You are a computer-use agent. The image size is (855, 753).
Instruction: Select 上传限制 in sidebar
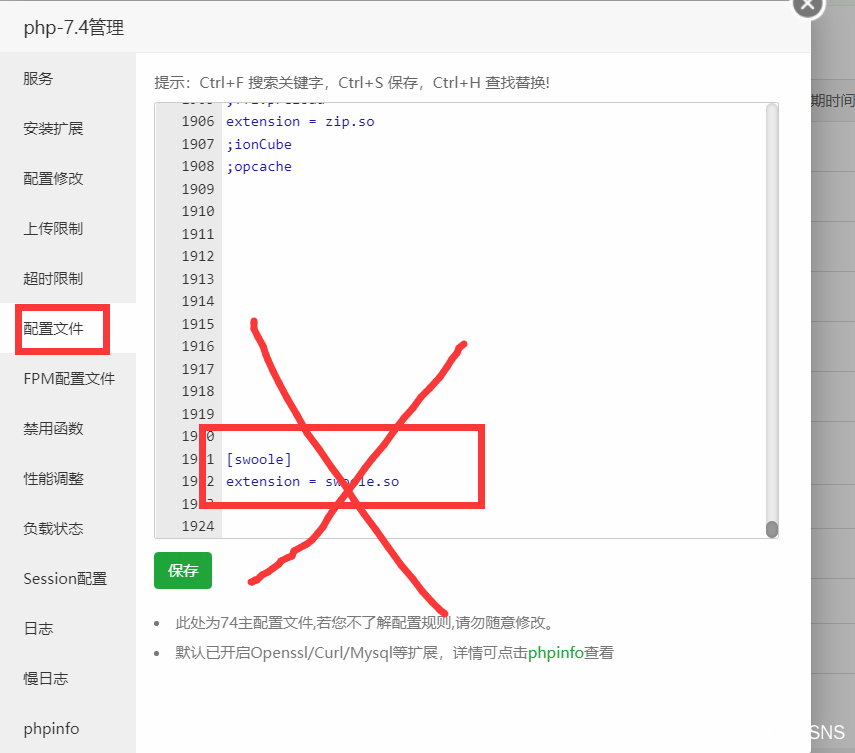pos(53,229)
